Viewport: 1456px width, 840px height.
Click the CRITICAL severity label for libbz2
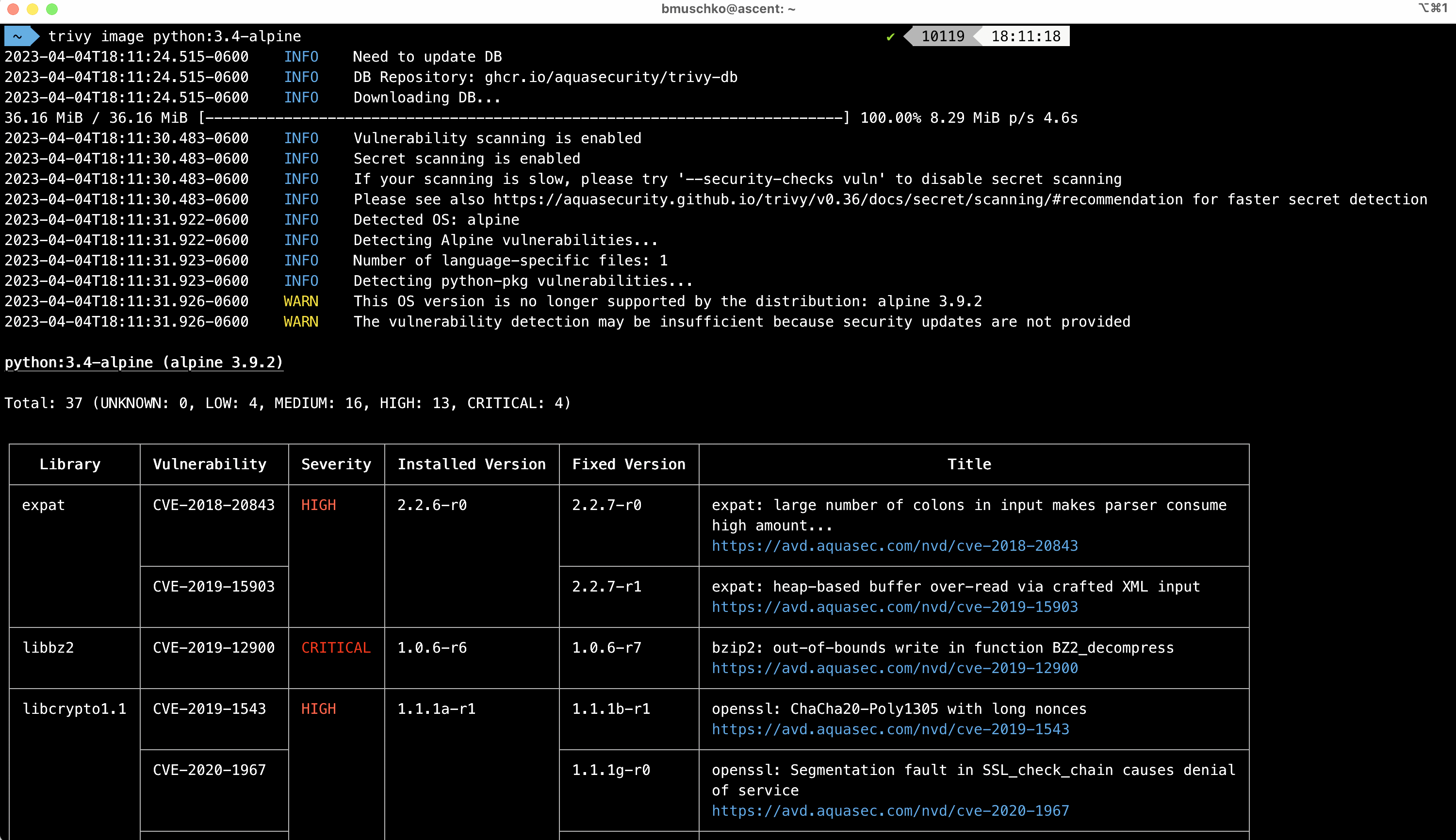pyautogui.click(x=336, y=647)
